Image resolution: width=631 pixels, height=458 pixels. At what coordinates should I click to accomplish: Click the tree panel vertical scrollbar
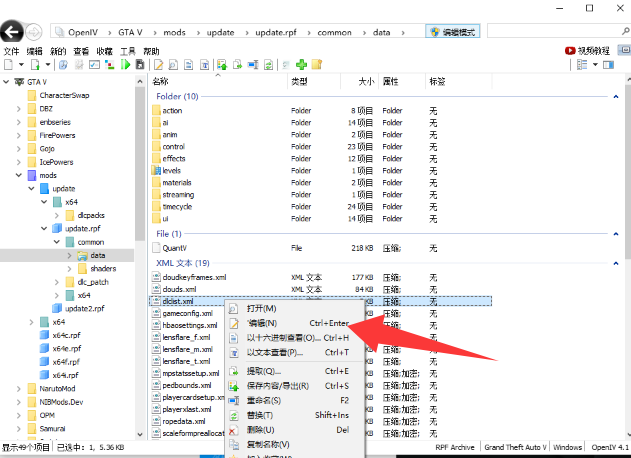click(140, 164)
